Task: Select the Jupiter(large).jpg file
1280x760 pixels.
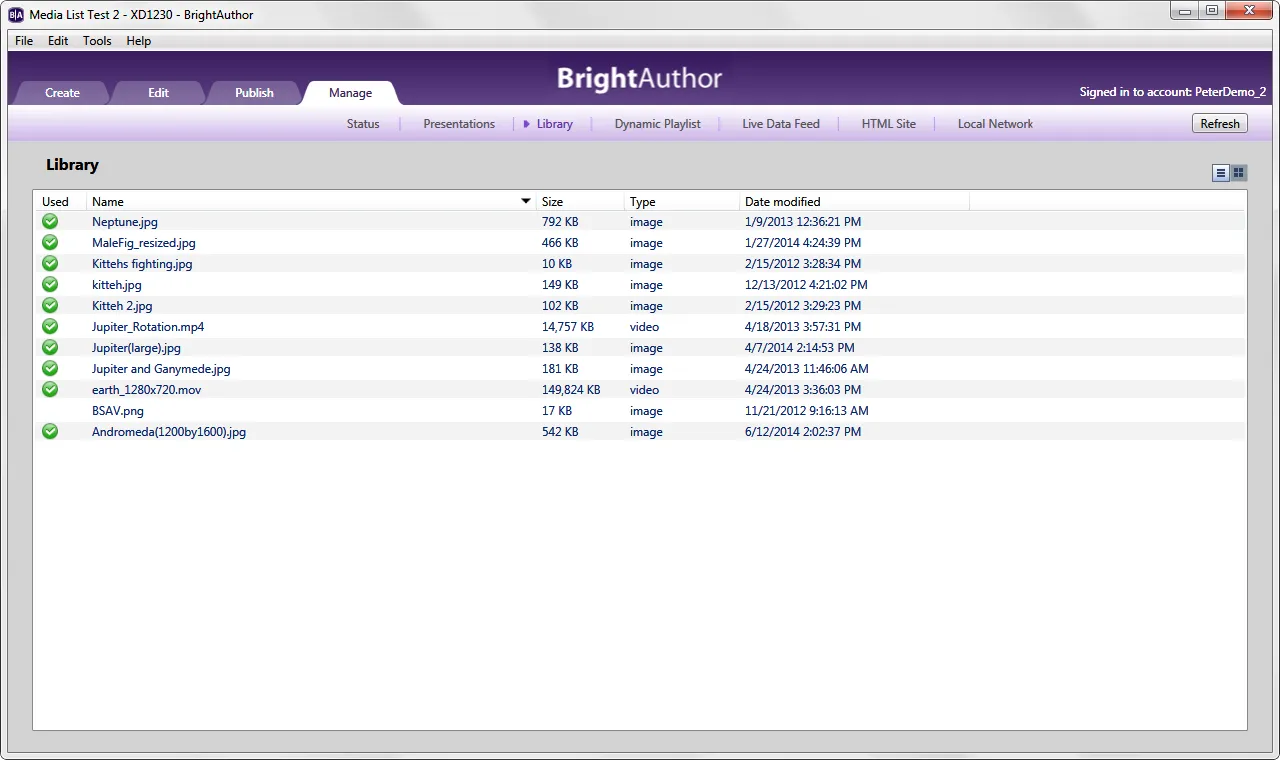Action: click(136, 348)
